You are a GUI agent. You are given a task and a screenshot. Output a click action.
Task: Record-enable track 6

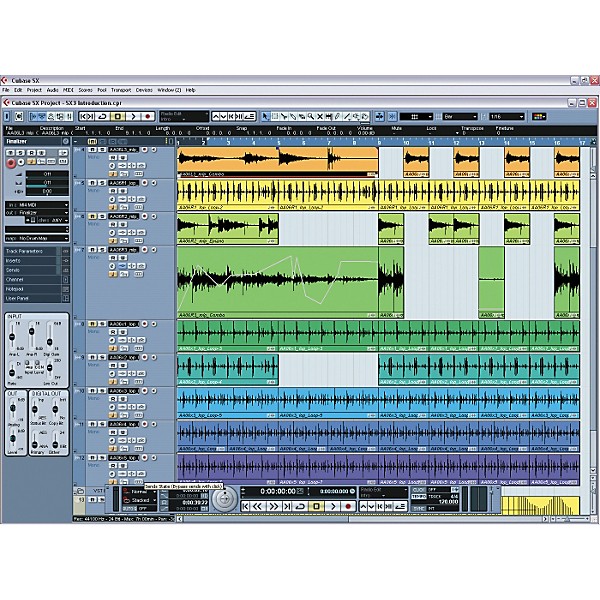145,216
